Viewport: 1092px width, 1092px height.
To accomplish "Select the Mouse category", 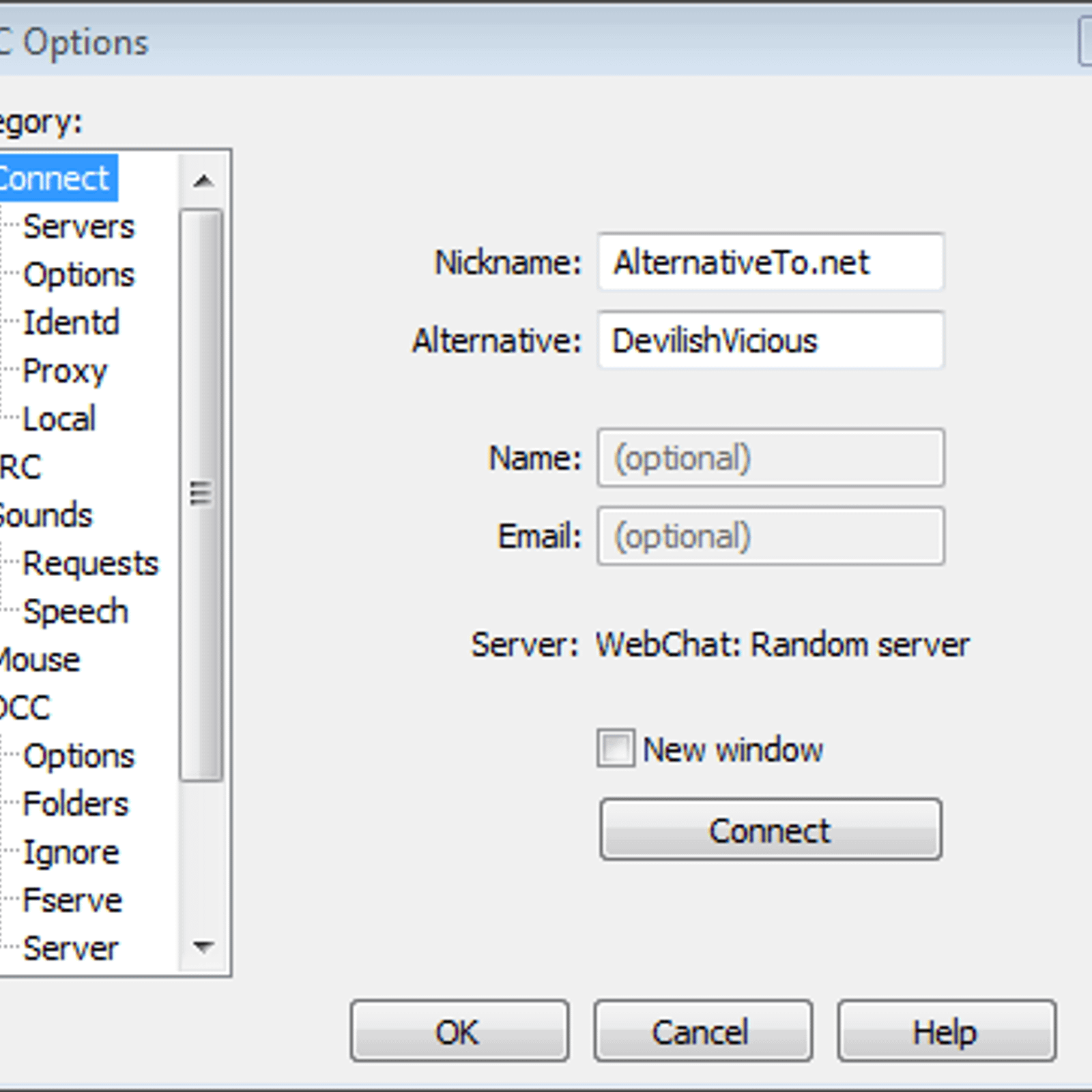I will click(x=40, y=660).
